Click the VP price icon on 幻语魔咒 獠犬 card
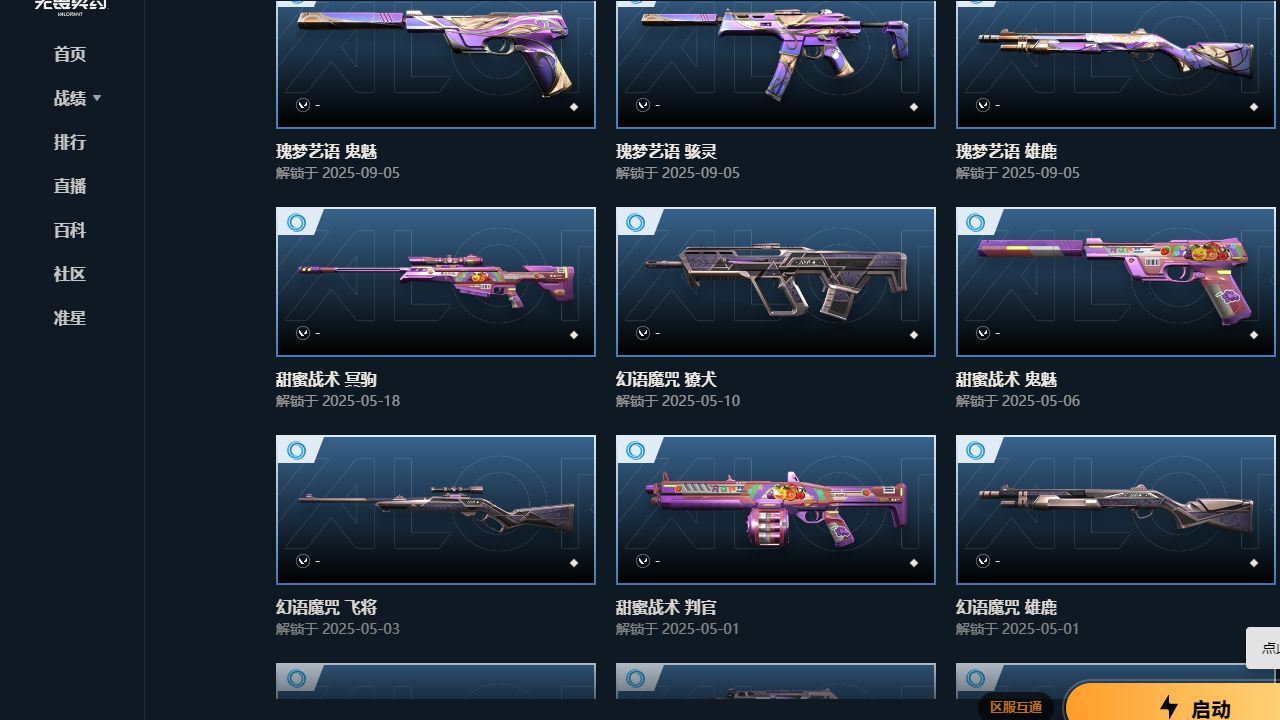 pyautogui.click(x=643, y=333)
